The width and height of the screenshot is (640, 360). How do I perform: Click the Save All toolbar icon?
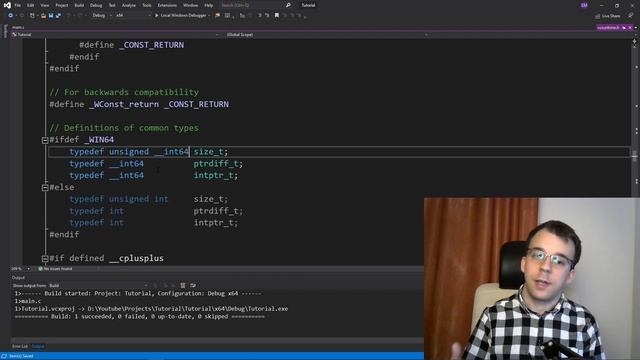tap(58, 16)
